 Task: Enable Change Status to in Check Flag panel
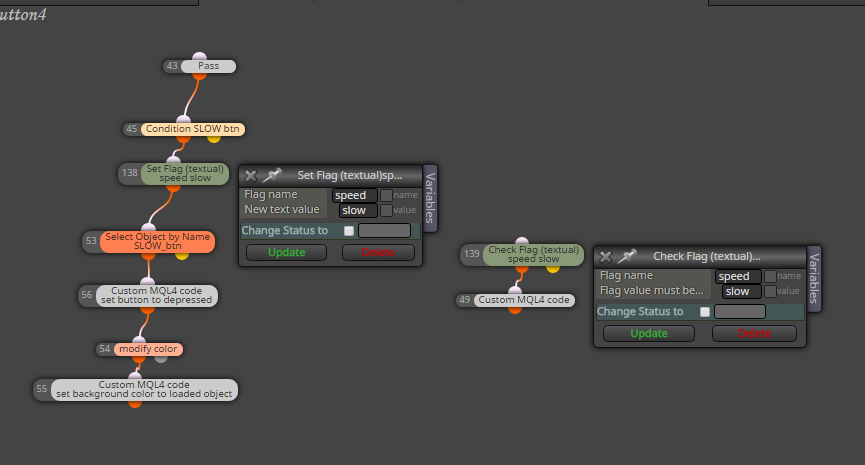[704, 312]
